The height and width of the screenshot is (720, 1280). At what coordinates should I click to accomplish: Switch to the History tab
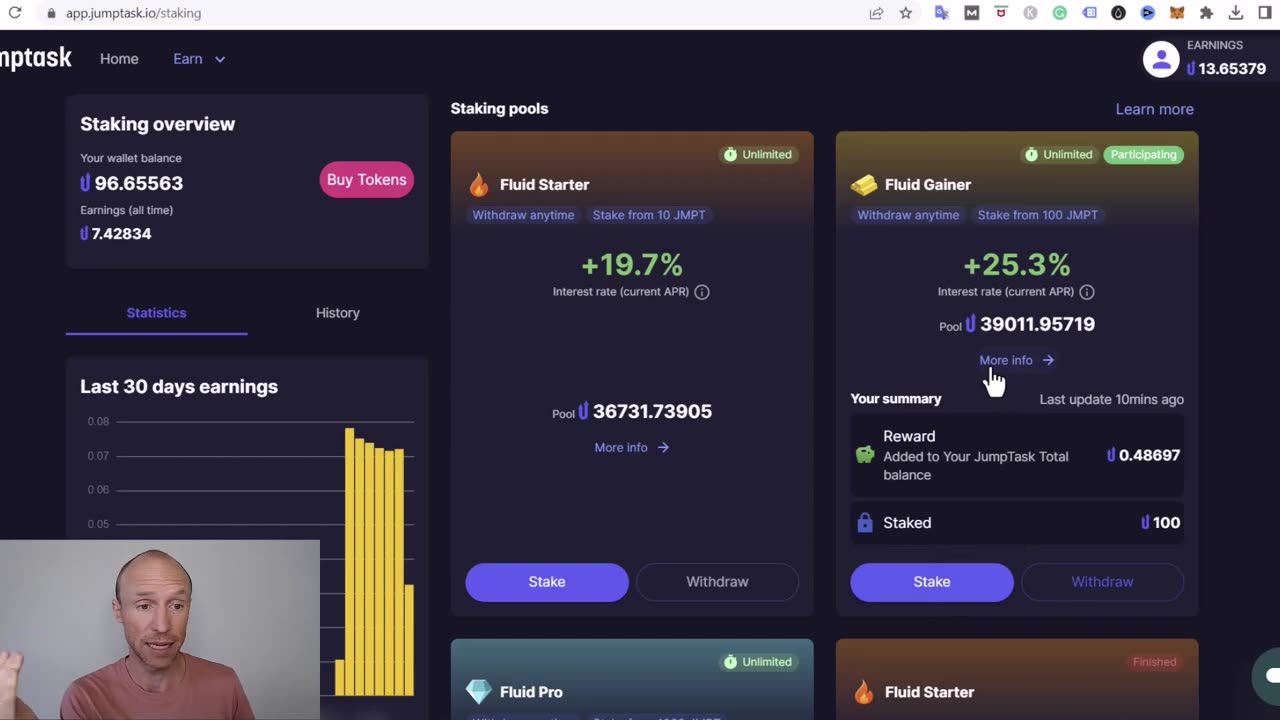(x=338, y=313)
